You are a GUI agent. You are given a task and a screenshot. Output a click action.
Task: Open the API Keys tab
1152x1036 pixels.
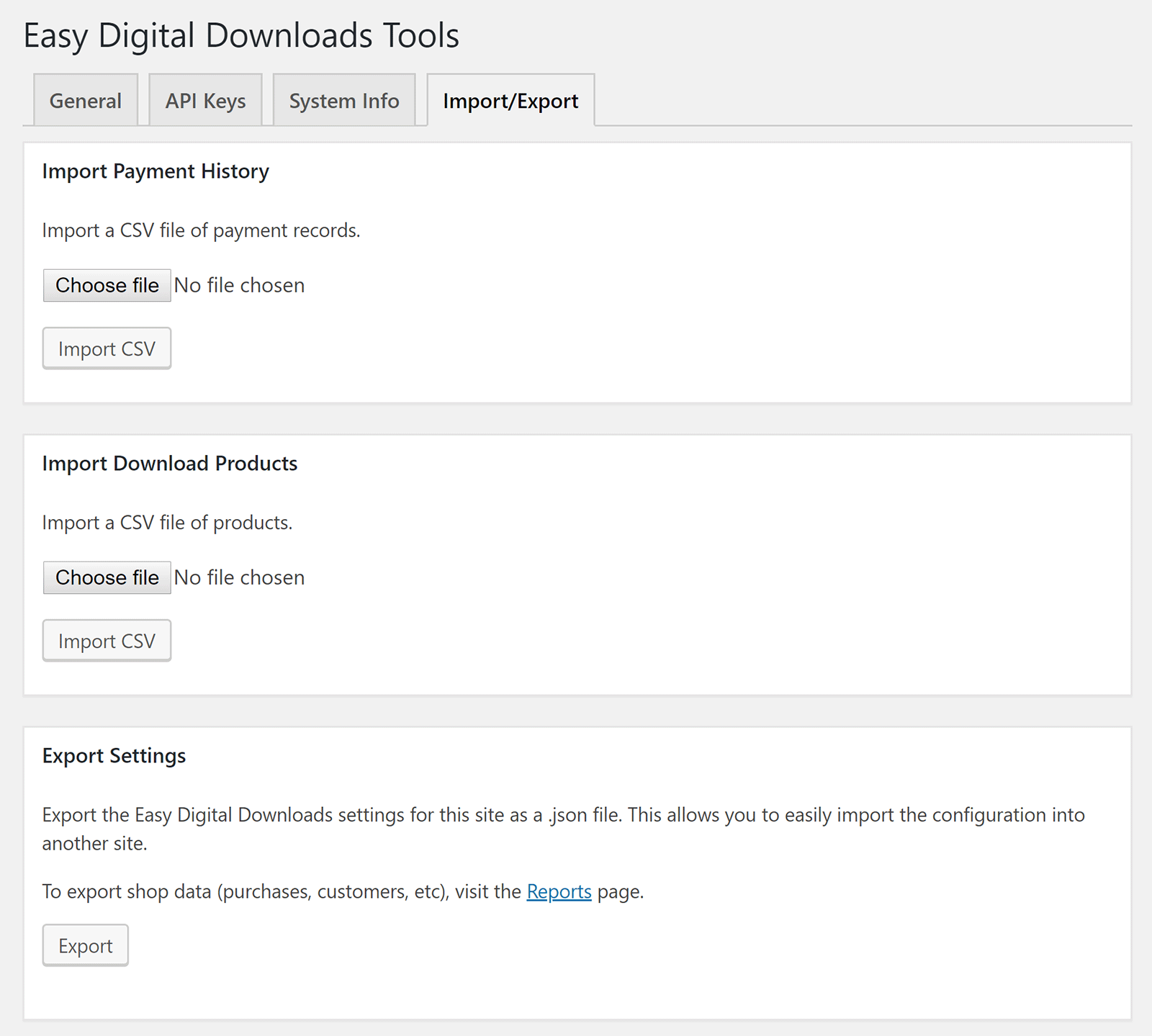(x=205, y=100)
